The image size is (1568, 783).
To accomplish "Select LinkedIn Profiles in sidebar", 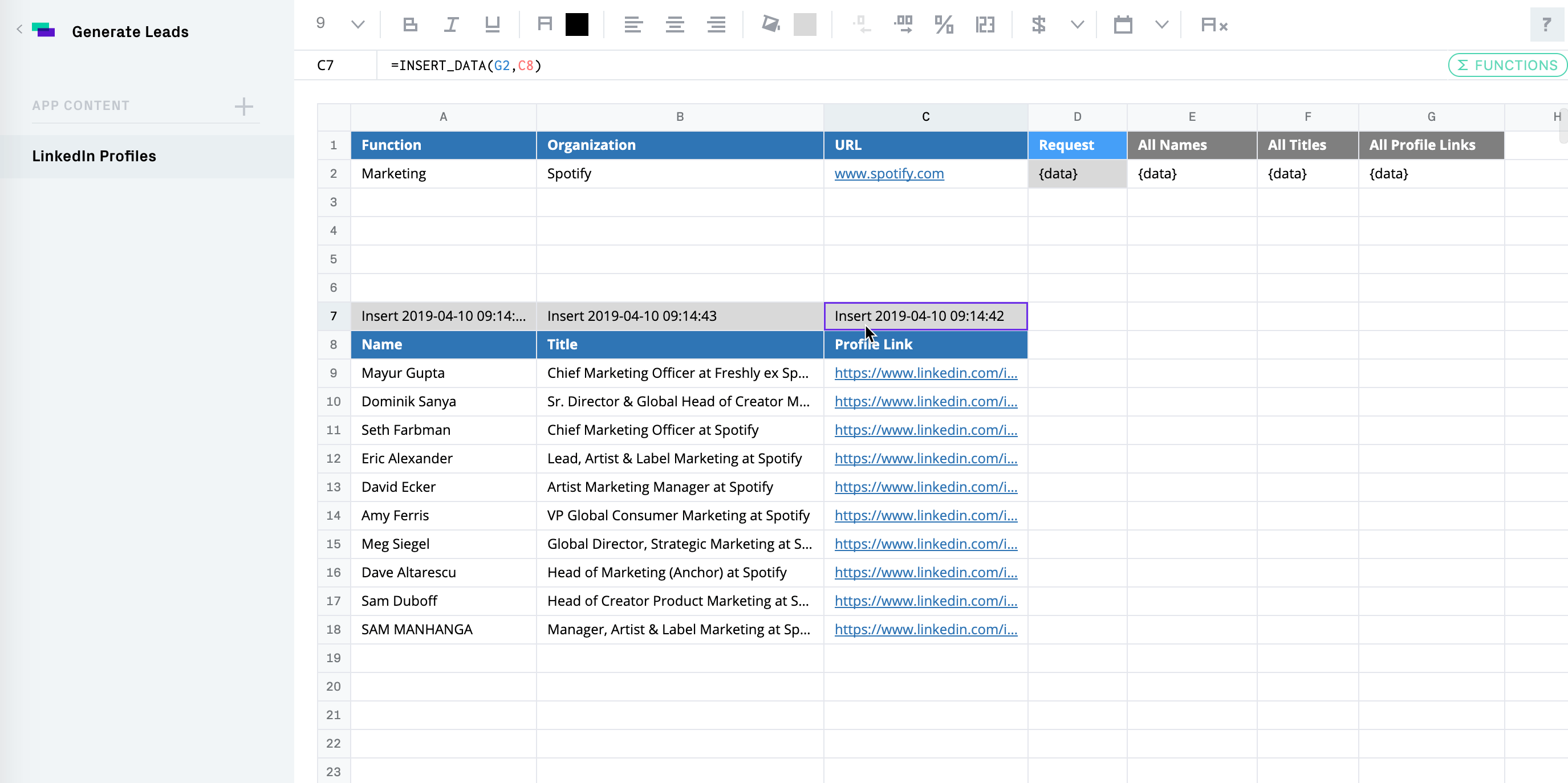I will [94, 156].
